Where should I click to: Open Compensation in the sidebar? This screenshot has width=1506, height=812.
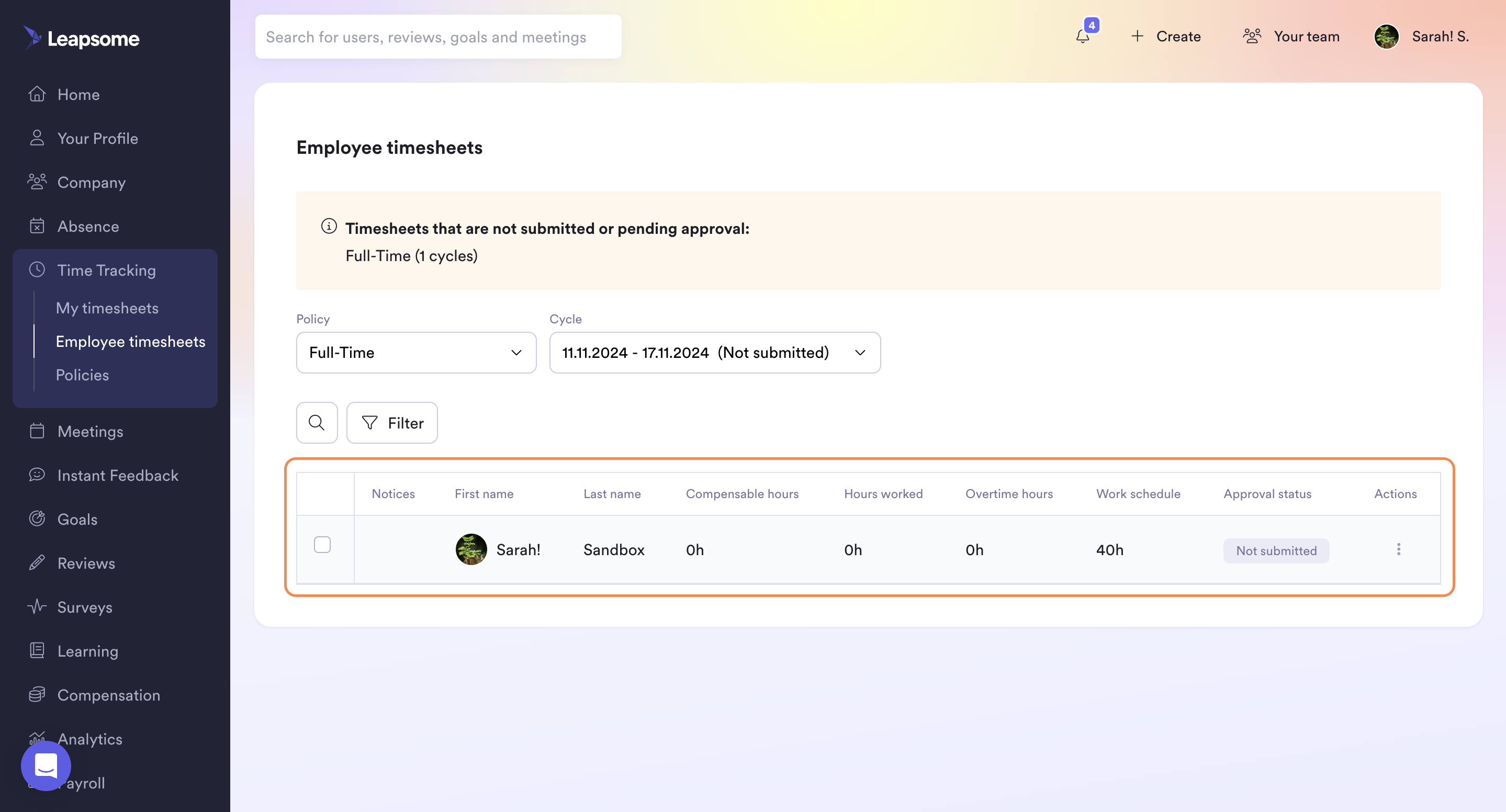pos(108,695)
